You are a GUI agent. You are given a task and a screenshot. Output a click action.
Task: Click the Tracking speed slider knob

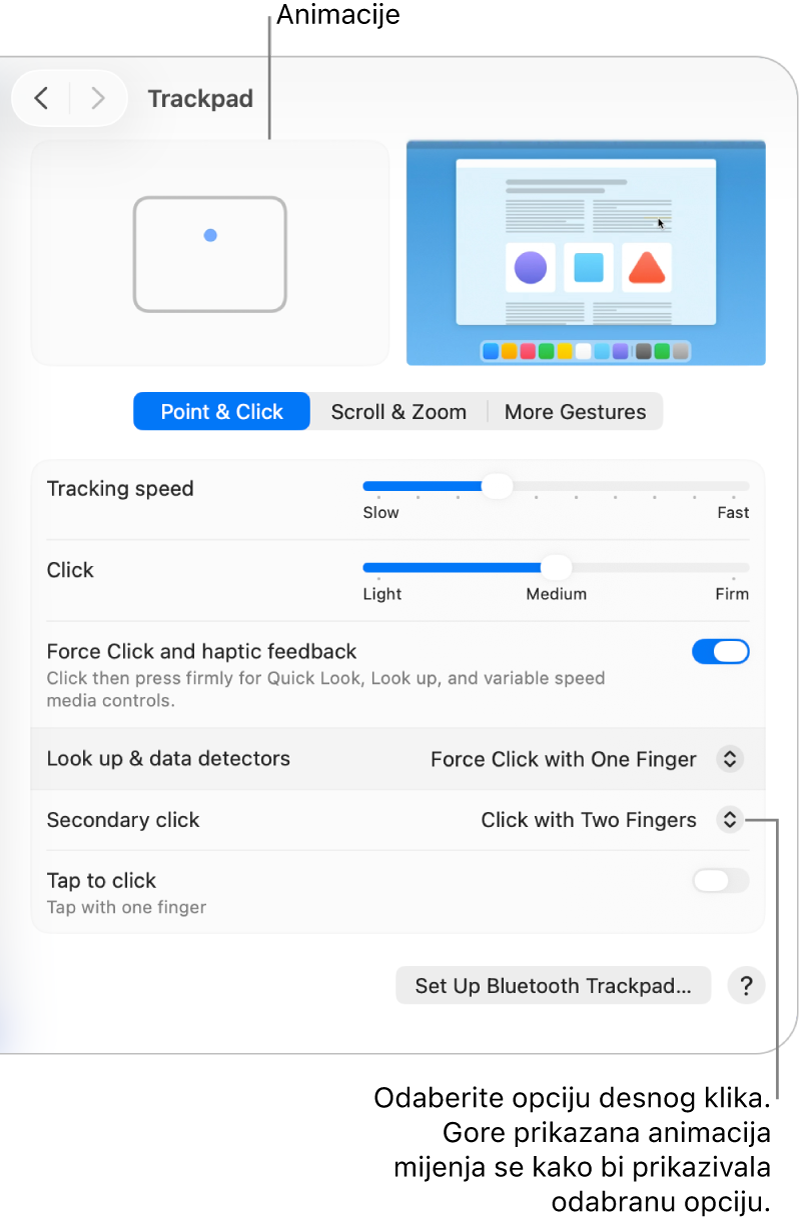pos(497,487)
